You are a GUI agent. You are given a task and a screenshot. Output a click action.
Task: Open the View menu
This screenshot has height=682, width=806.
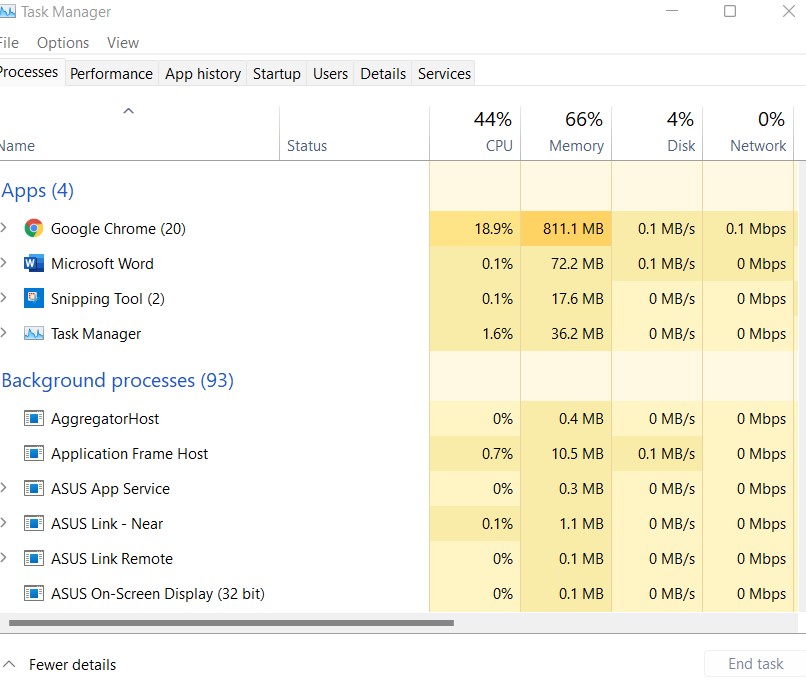pyautogui.click(x=123, y=43)
